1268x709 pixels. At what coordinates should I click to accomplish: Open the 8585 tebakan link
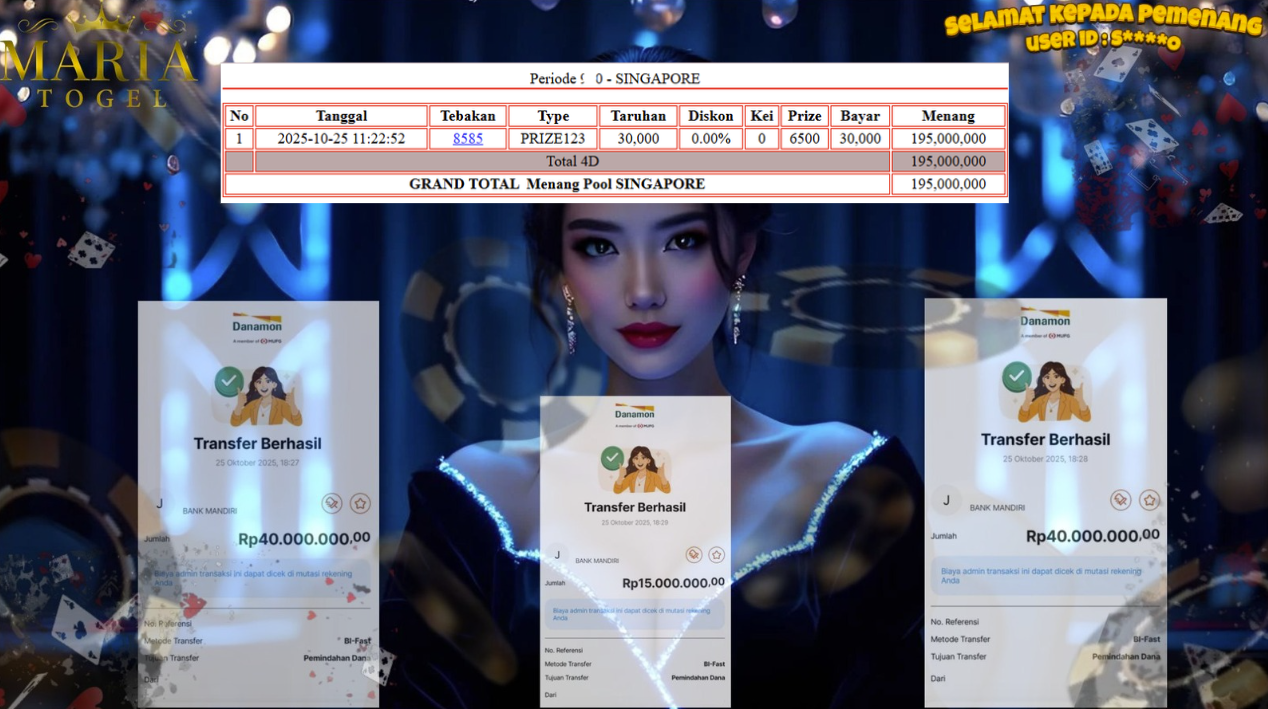(467, 139)
